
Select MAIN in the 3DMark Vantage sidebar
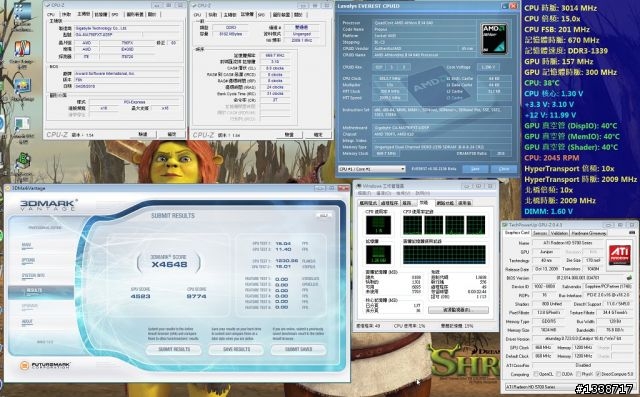pyautogui.click(x=27, y=245)
